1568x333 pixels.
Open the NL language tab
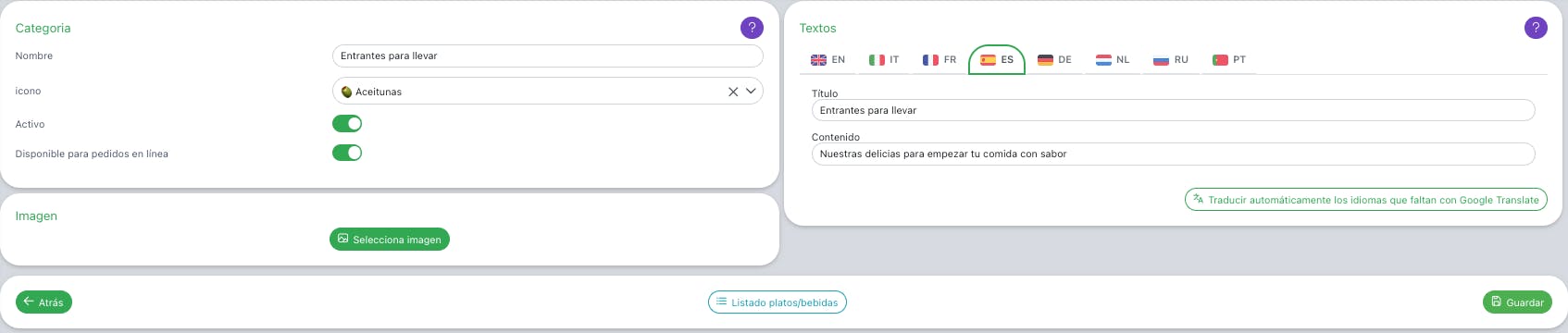[1113, 59]
